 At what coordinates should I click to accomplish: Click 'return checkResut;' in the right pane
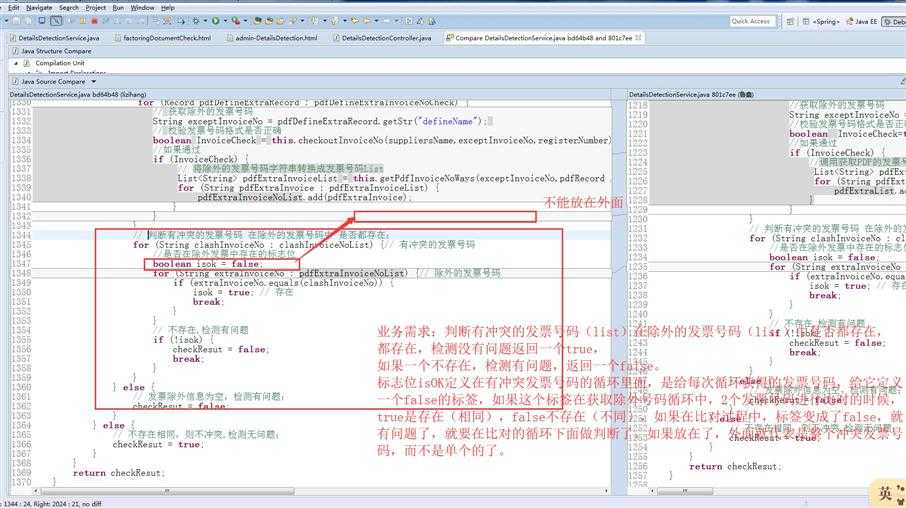pyautogui.click(x=734, y=466)
